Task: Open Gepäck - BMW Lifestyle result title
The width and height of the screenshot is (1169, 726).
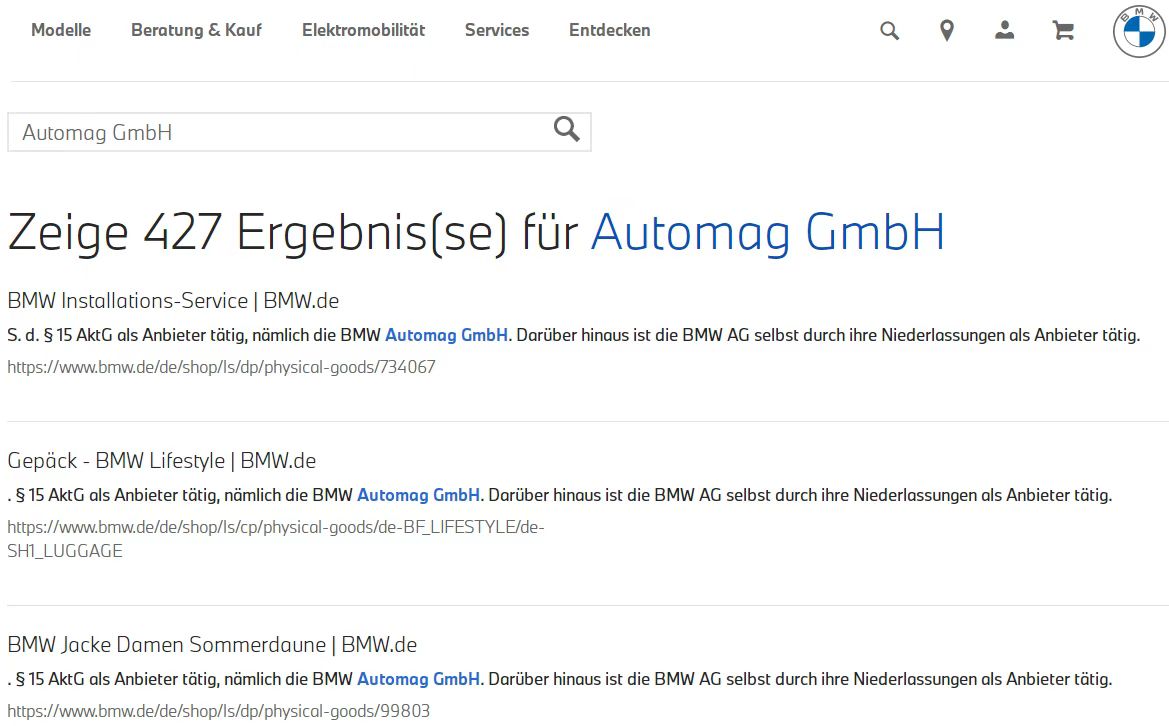Action: [x=162, y=461]
